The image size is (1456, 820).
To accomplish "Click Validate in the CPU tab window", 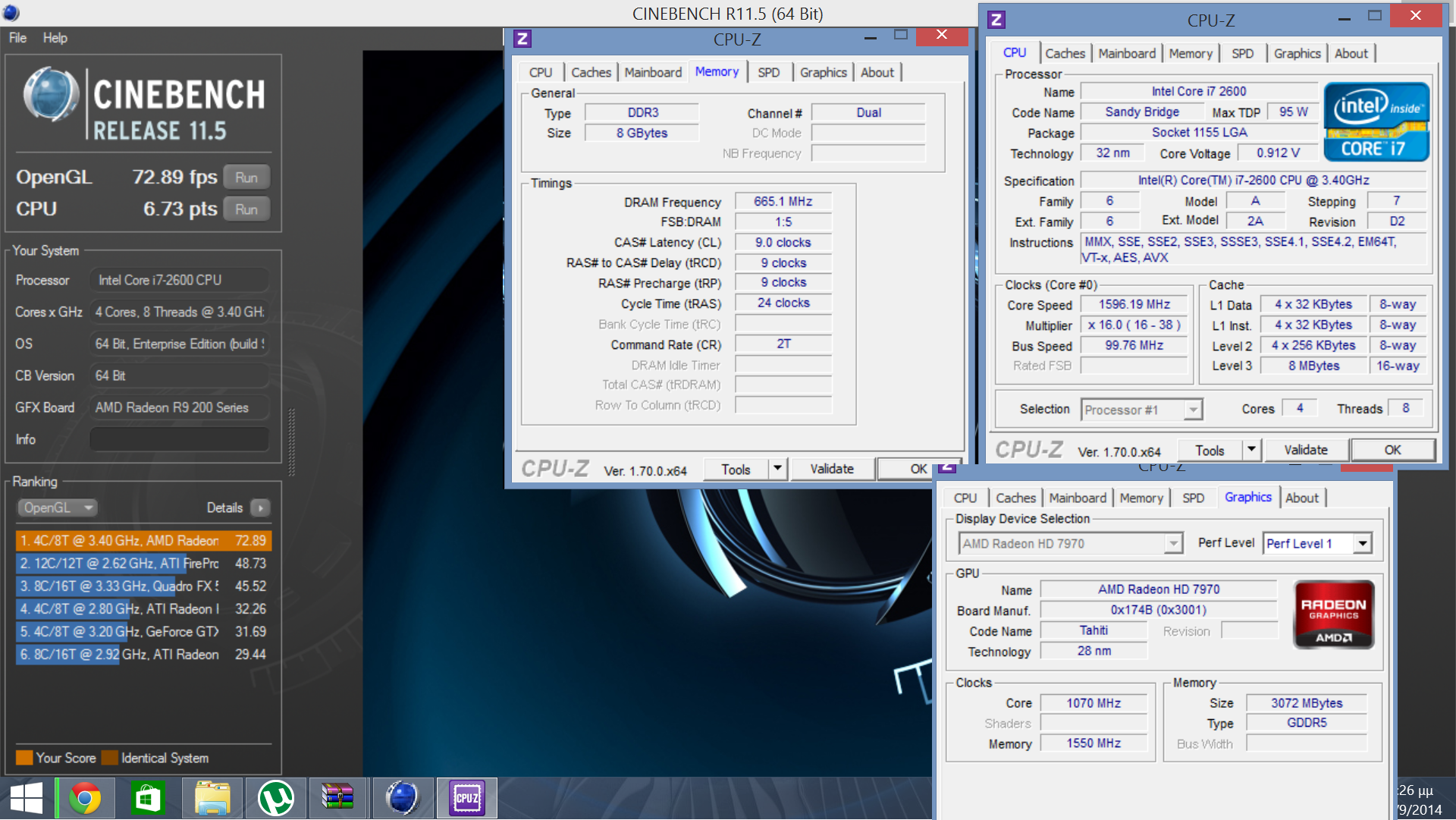I will click(1306, 450).
